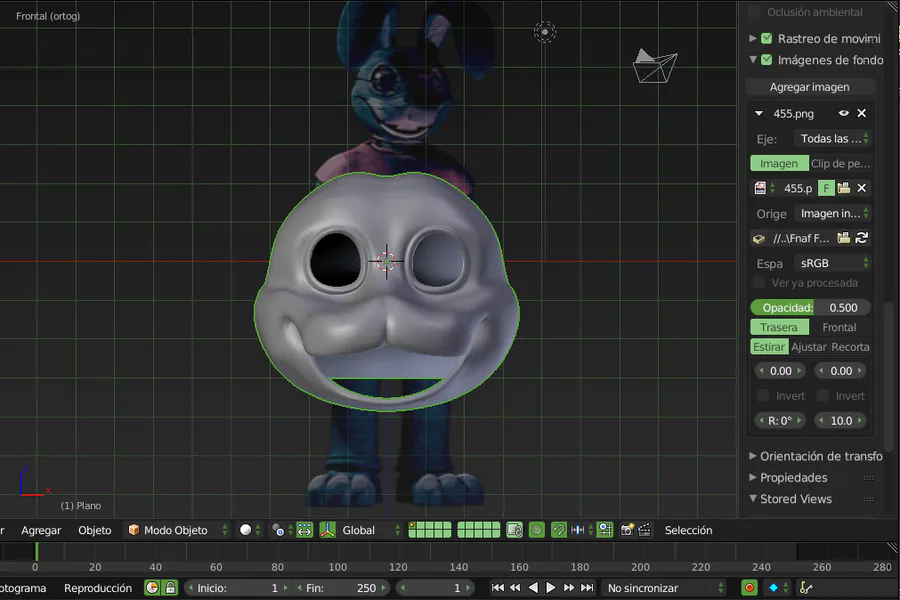Click the snap target grid icon

605,530
